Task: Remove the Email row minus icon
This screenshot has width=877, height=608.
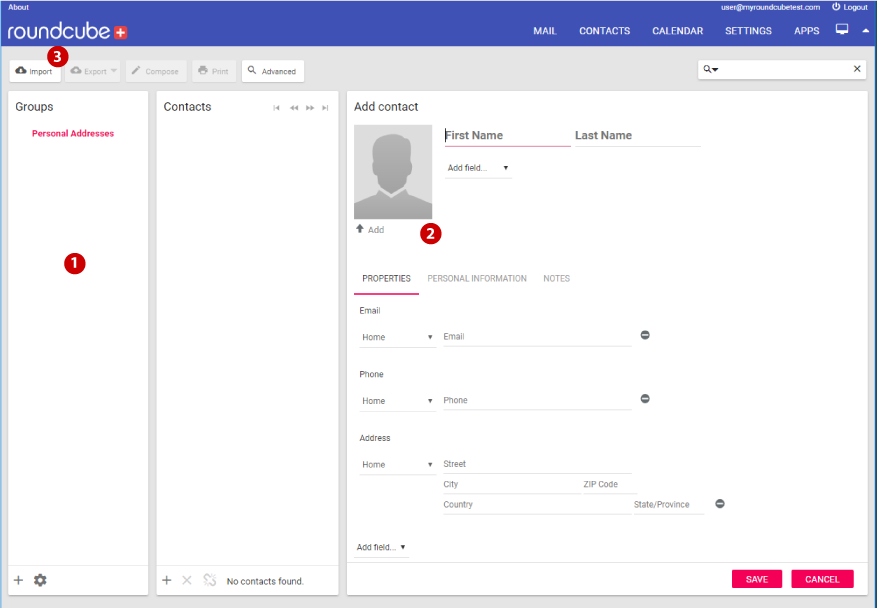Action: (x=645, y=335)
